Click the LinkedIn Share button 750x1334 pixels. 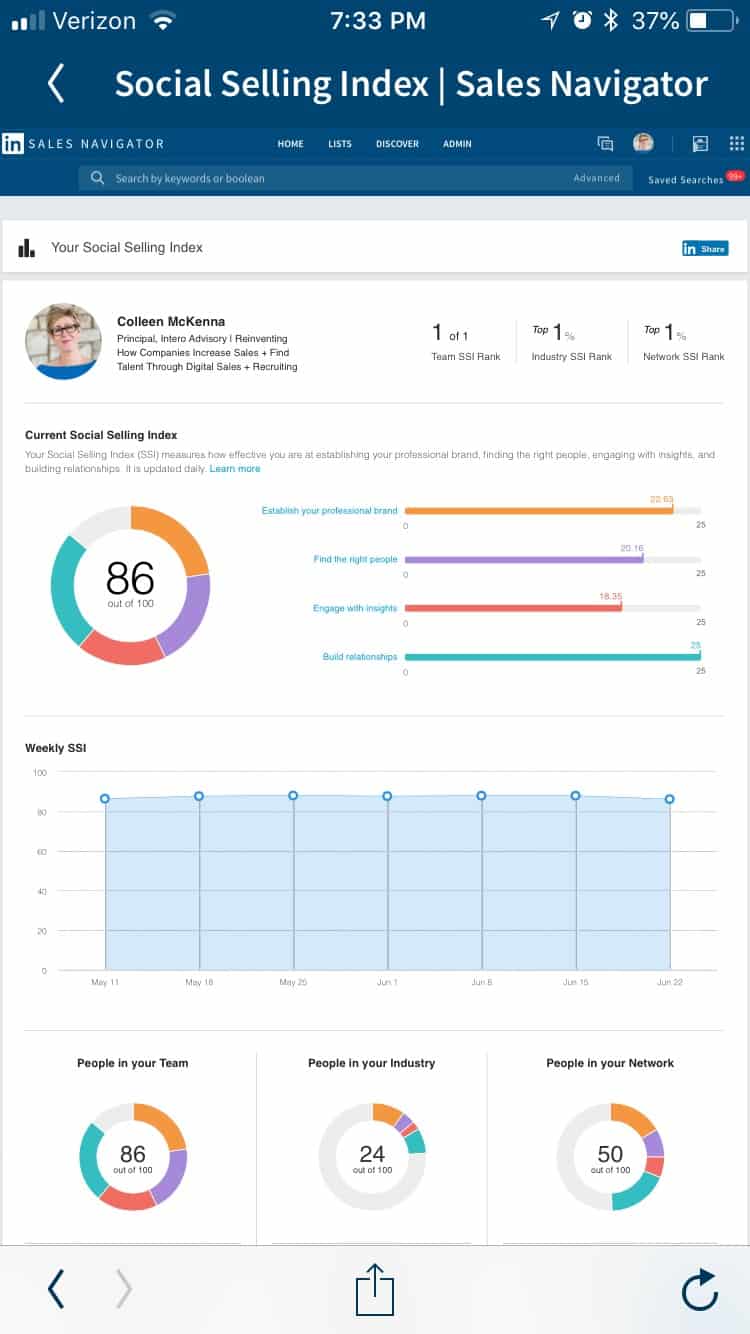click(704, 249)
